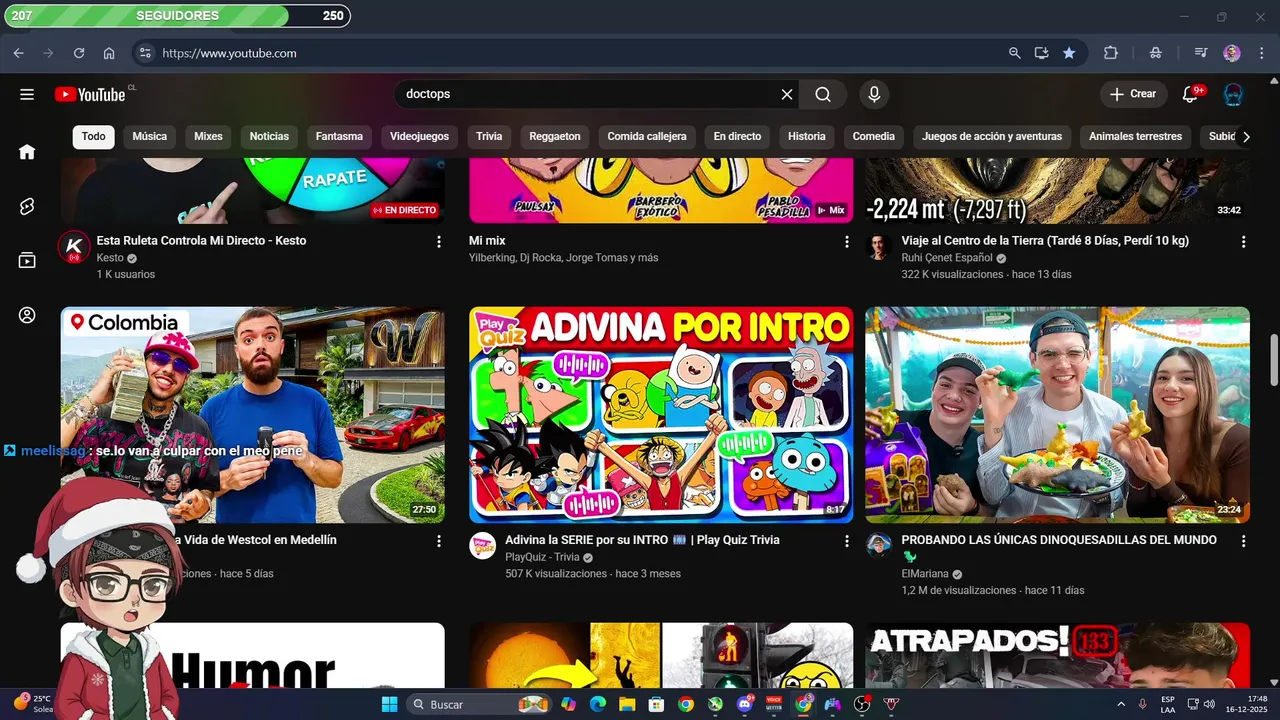This screenshot has height=720, width=1280.
Task: Click the taskbar Buscar search box
Action: tap(481, 704)
